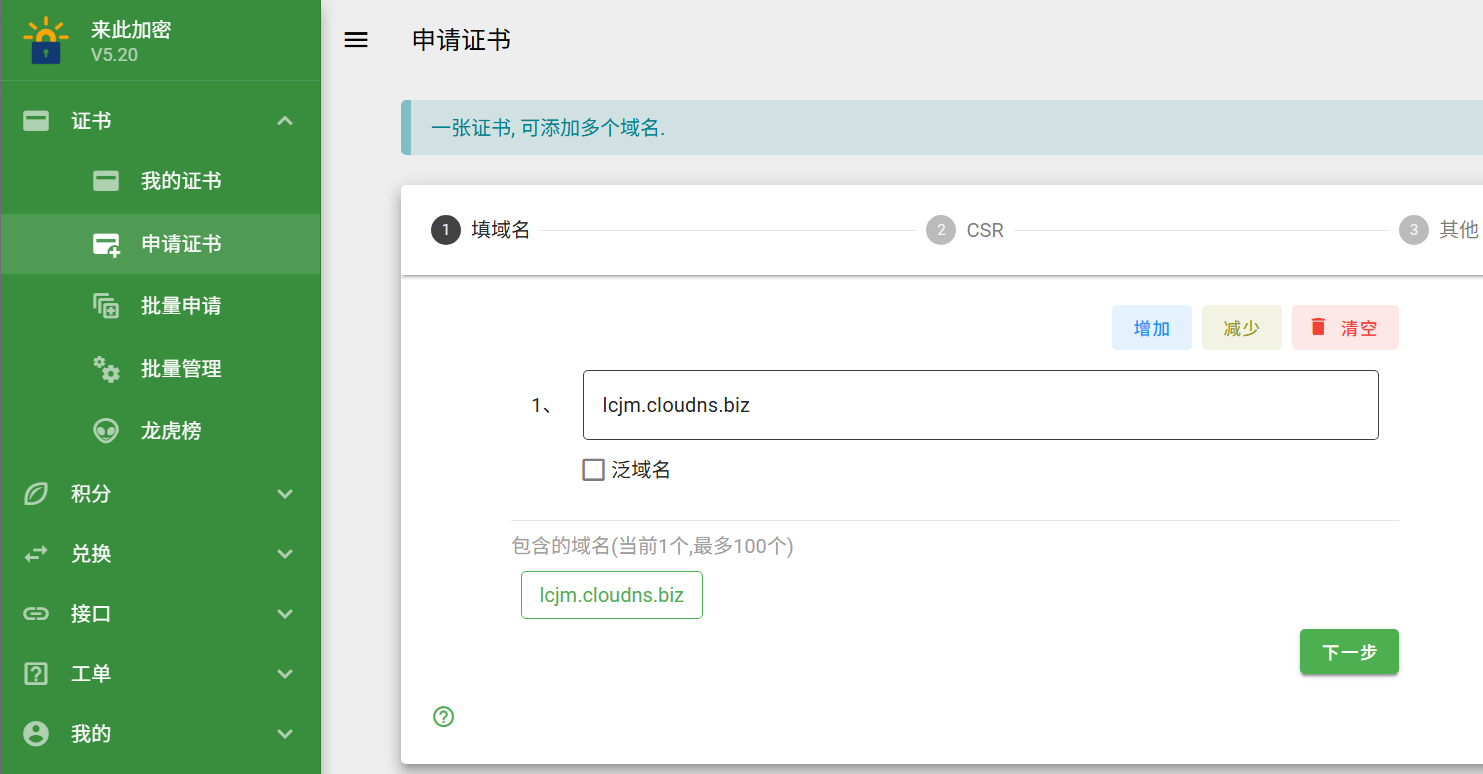
Task: Click the 批量申请 stacked-plus icon
Action: point(106,306)
